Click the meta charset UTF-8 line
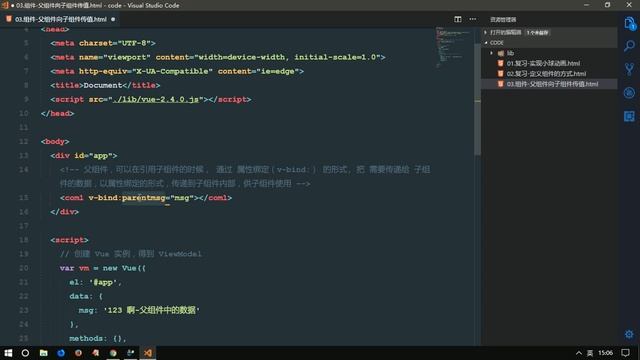Screen dimensions: 640x360 103,43
